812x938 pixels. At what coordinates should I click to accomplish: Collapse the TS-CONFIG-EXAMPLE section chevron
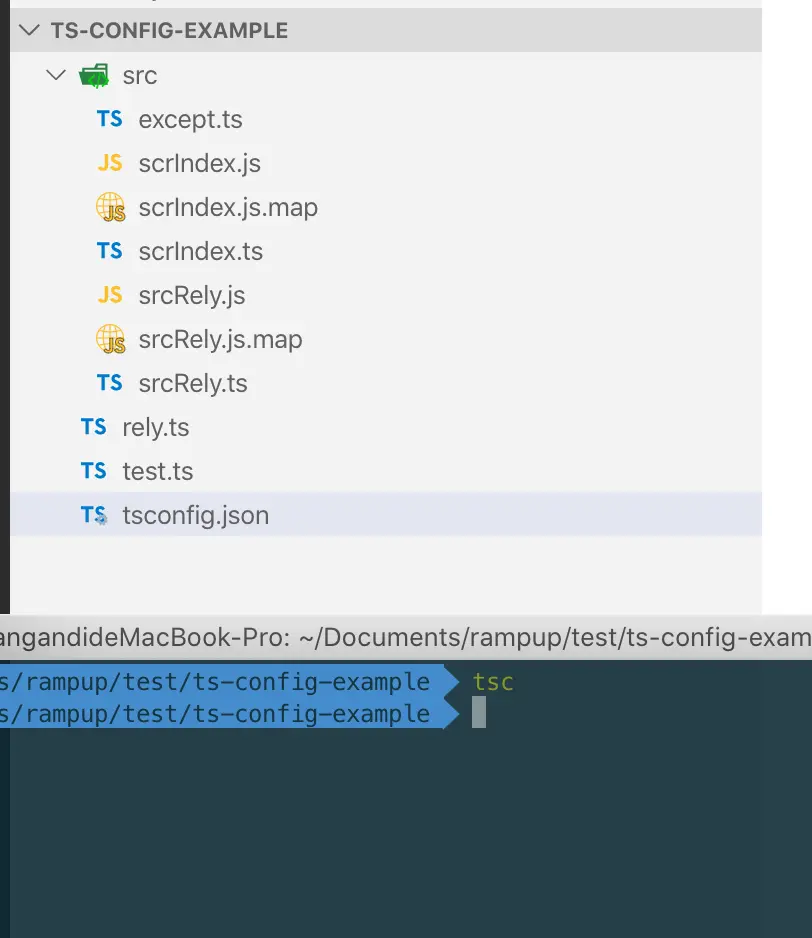pyautogui.click(x=29, y=30)
